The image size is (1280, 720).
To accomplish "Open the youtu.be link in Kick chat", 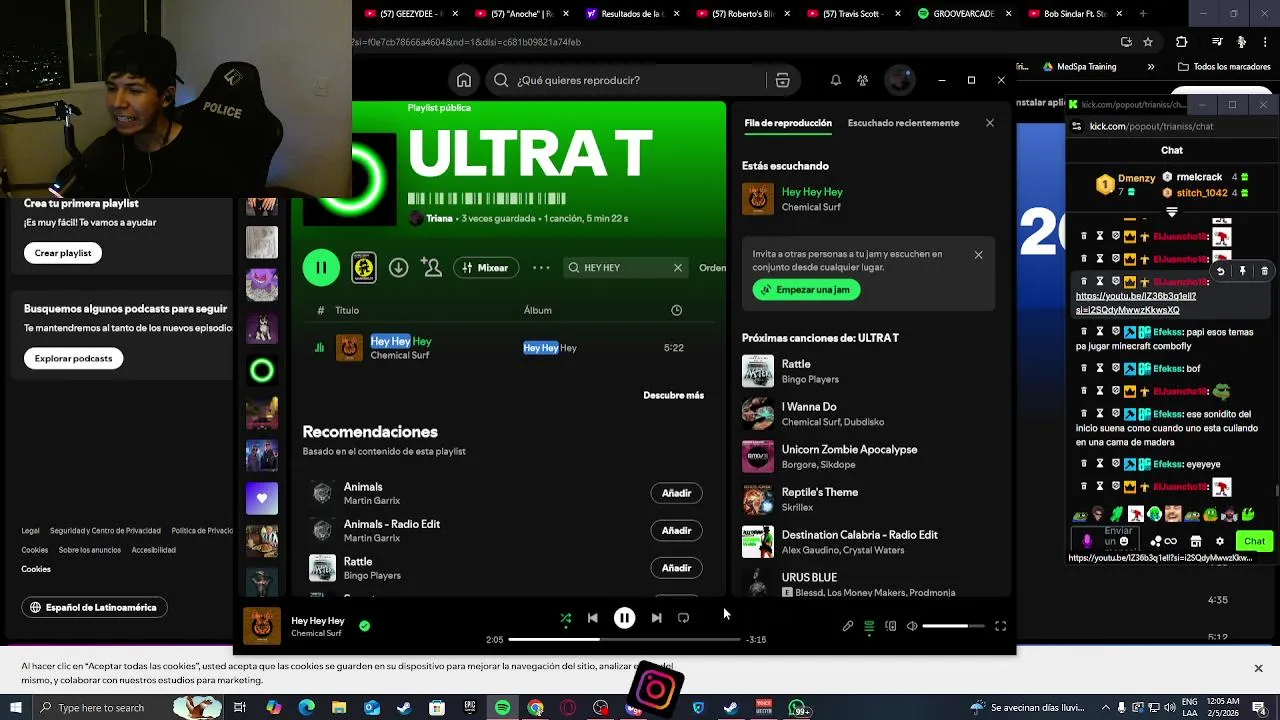I will [x=1136, y=303].
